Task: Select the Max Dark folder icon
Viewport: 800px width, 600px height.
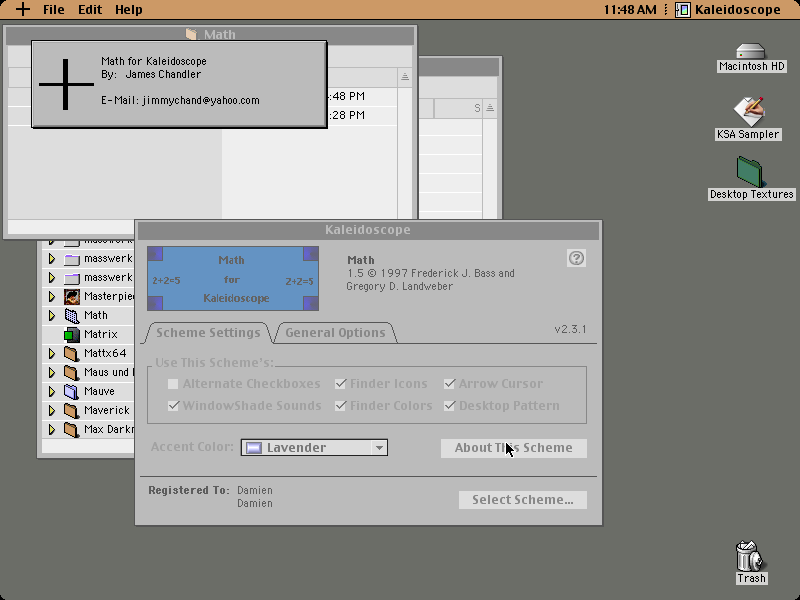Action: click(x=72, y=430)
